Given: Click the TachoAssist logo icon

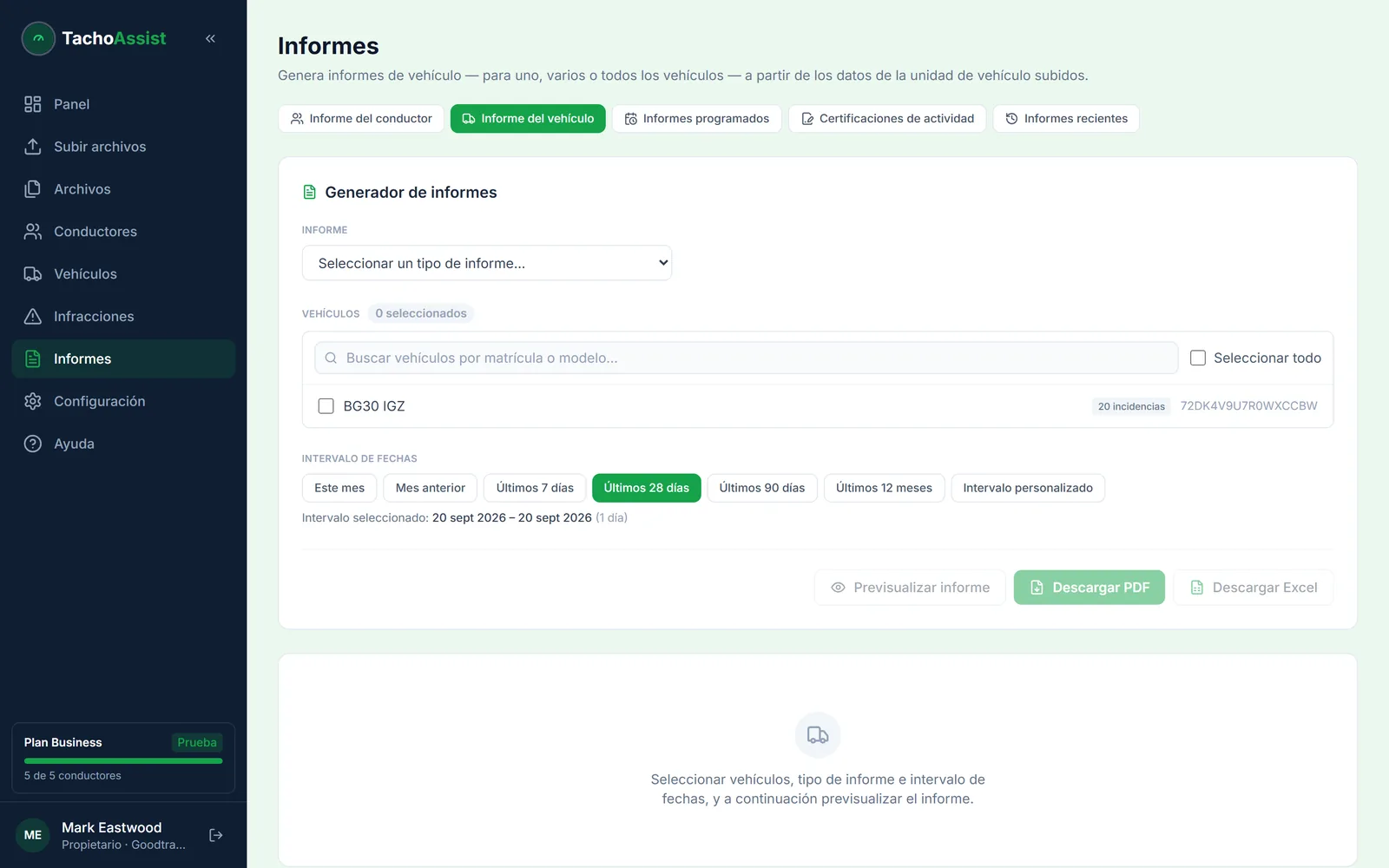Looking at the screenshot, I should tap(38, 38).
